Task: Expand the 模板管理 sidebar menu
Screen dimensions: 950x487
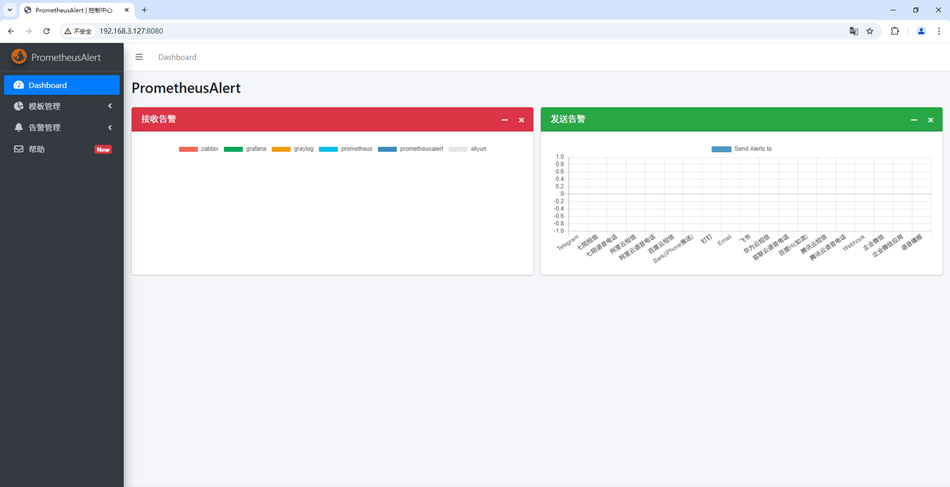Action: coord(62,106)
